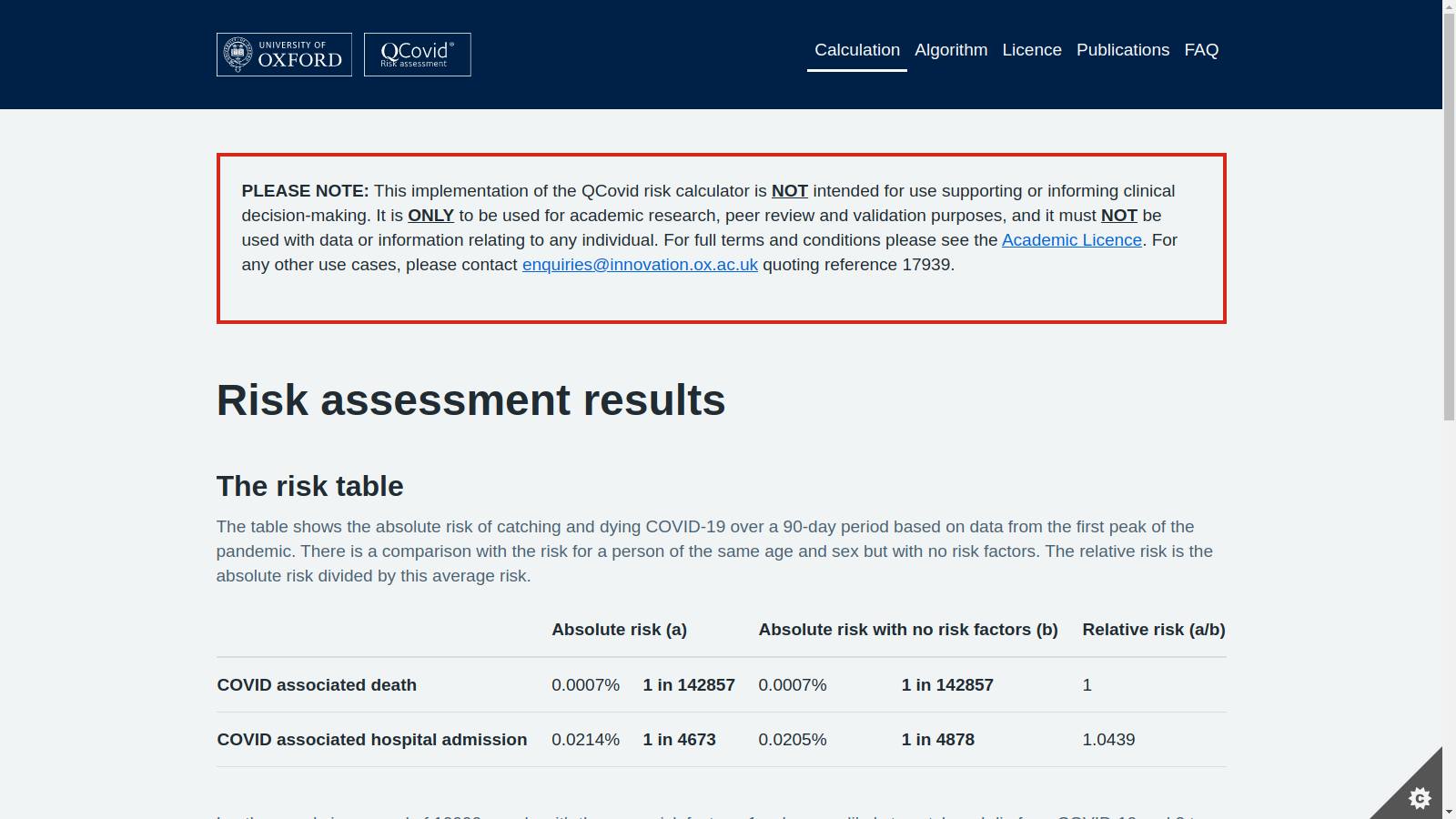Click the 0.0214% absolute risk value
This screenshot has height=819, width=1456.
coord(585,740)
